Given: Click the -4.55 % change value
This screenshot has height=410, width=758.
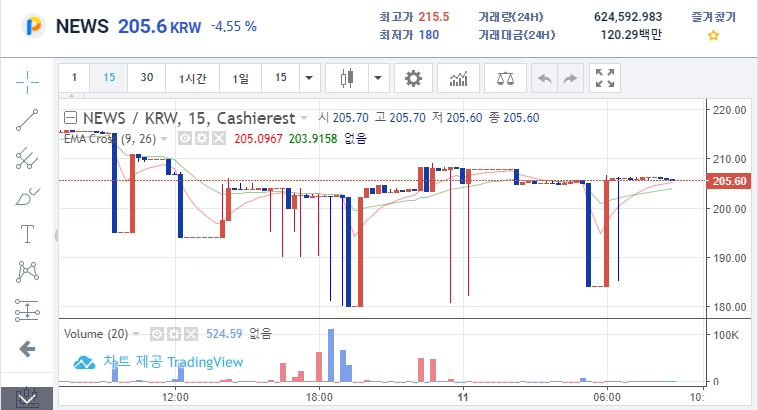Looking at the screenshot, I should [234, 27].
